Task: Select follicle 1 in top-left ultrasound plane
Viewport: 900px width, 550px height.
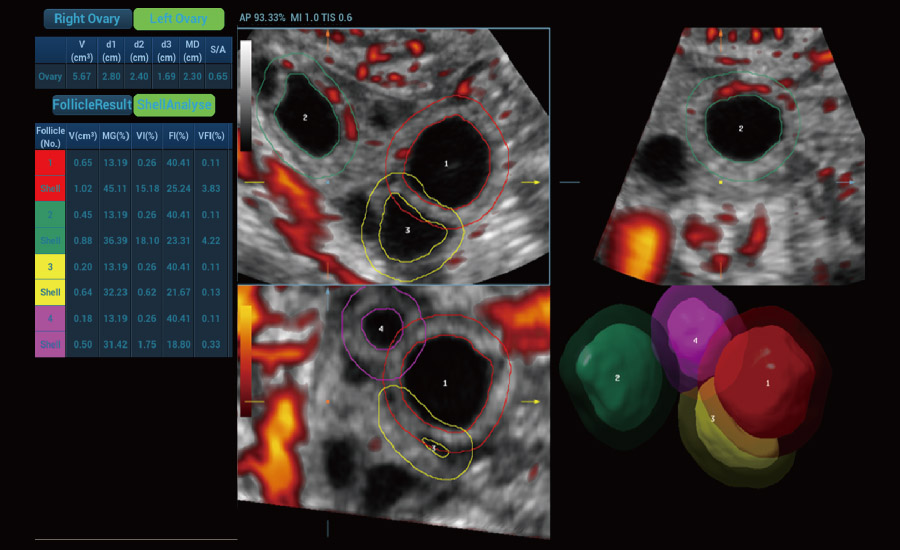Action: [446, 162]
